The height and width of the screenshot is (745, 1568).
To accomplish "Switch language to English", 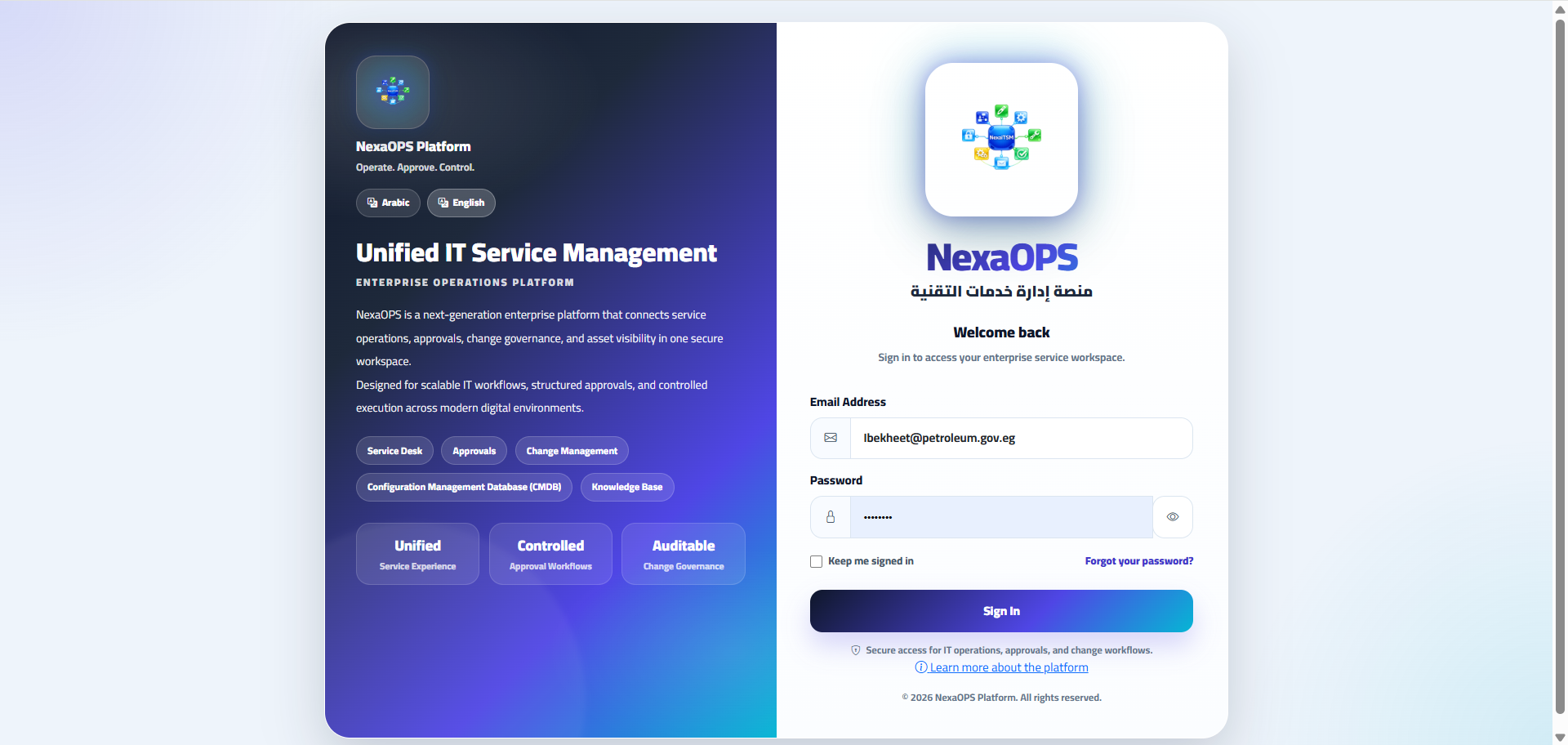I will tap(461, 203).
